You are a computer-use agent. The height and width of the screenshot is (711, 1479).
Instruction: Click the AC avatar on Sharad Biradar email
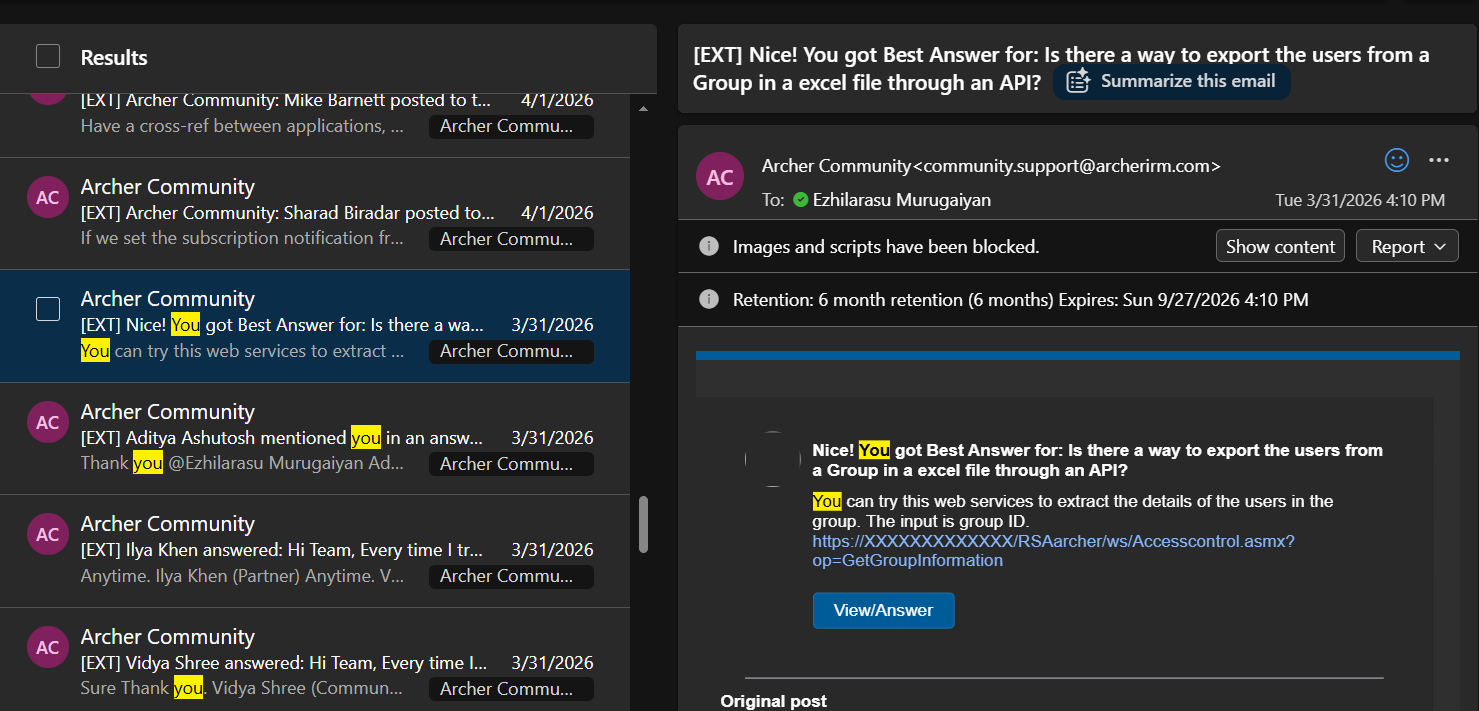pos(48,197)
